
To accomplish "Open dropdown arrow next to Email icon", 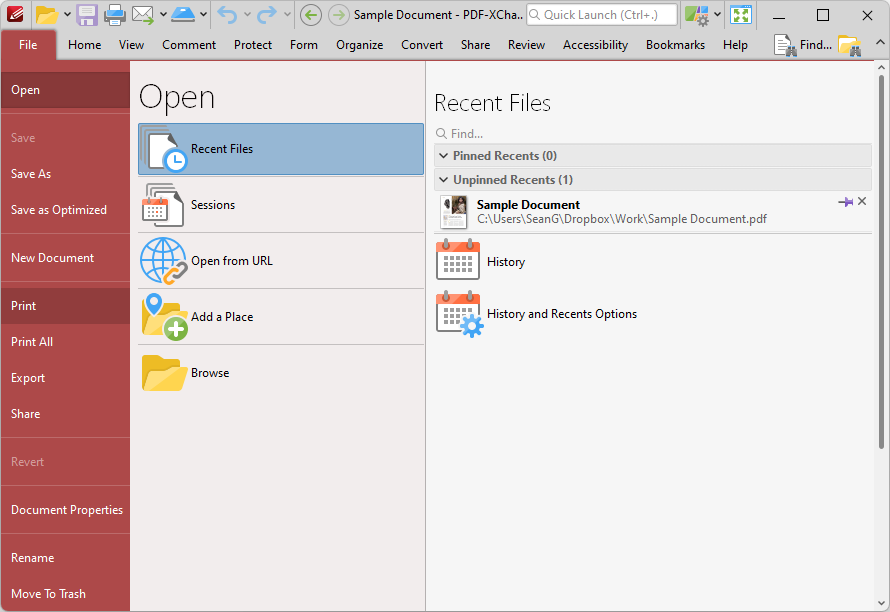I will click(163, 15).
